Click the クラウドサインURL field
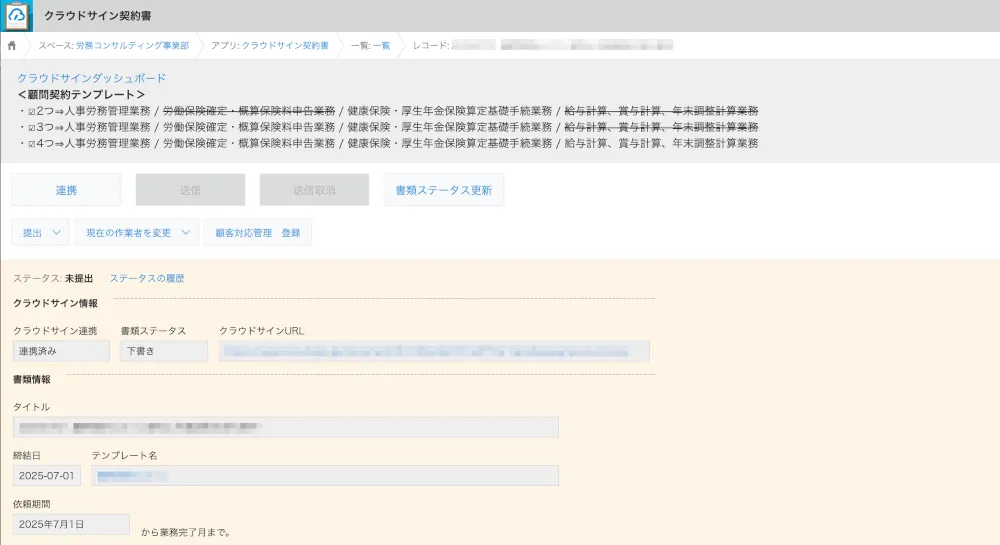 coord(434,351)
